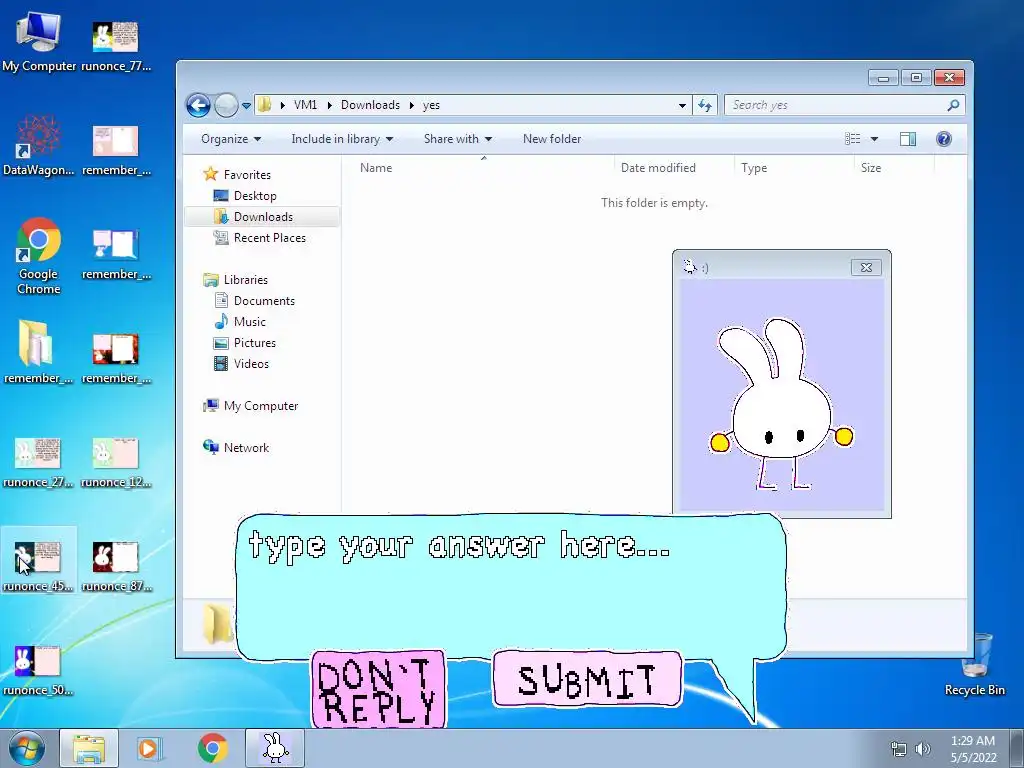
Task: Click the Back arrow in Explorer
Action: click(x=198, y=105)
